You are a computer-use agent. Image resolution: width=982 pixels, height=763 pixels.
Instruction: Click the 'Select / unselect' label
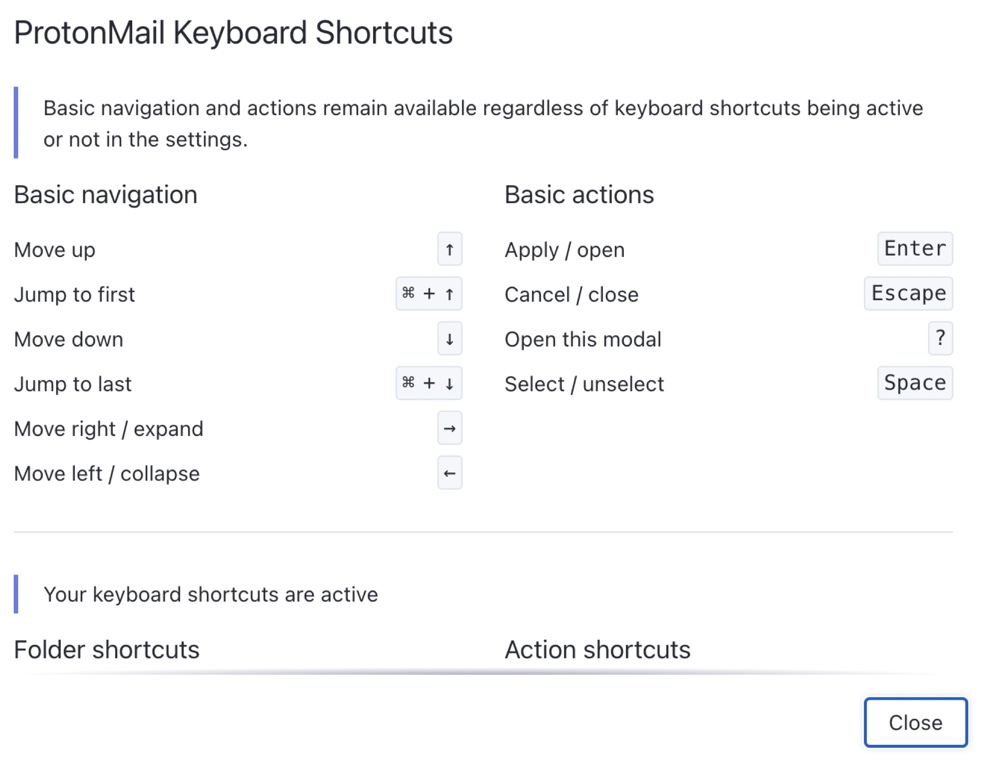click(x=584, y=384)
